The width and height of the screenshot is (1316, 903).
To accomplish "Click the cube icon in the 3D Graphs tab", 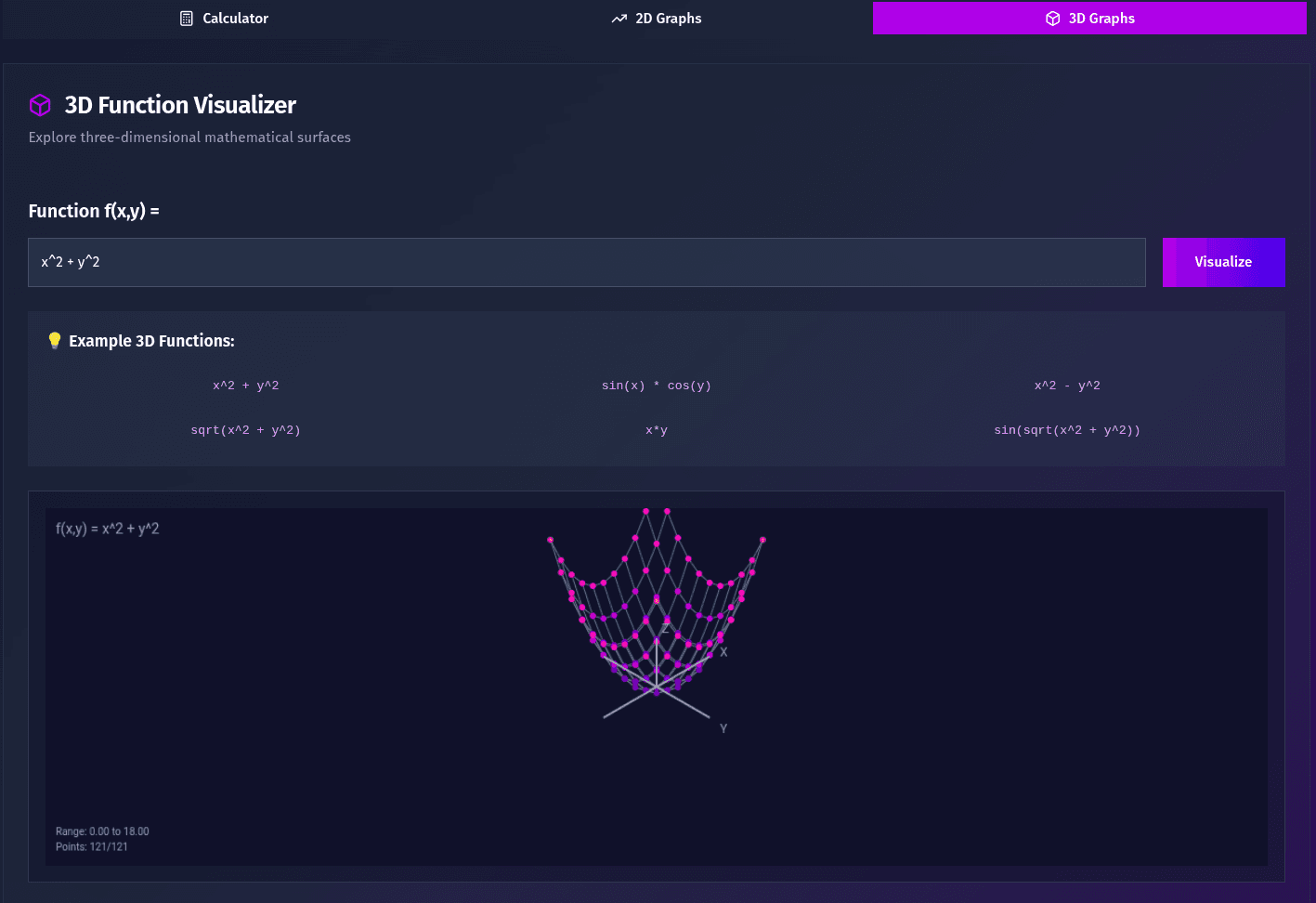I will click(1052, 19).
